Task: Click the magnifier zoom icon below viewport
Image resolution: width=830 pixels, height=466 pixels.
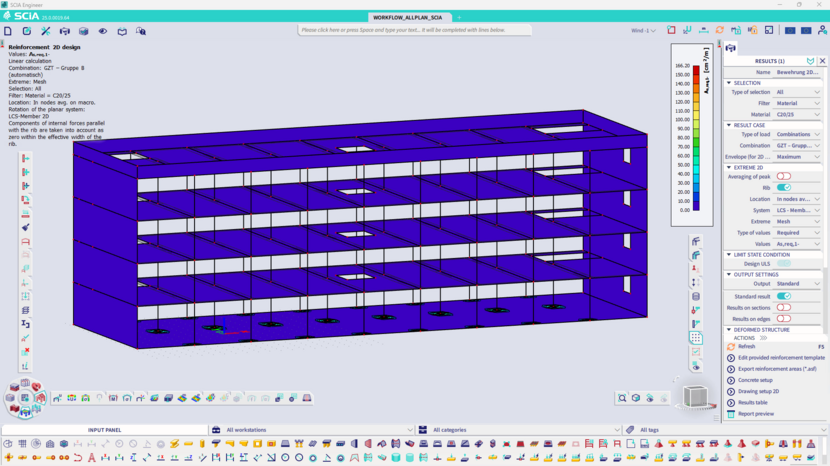Action: point(622,398)
